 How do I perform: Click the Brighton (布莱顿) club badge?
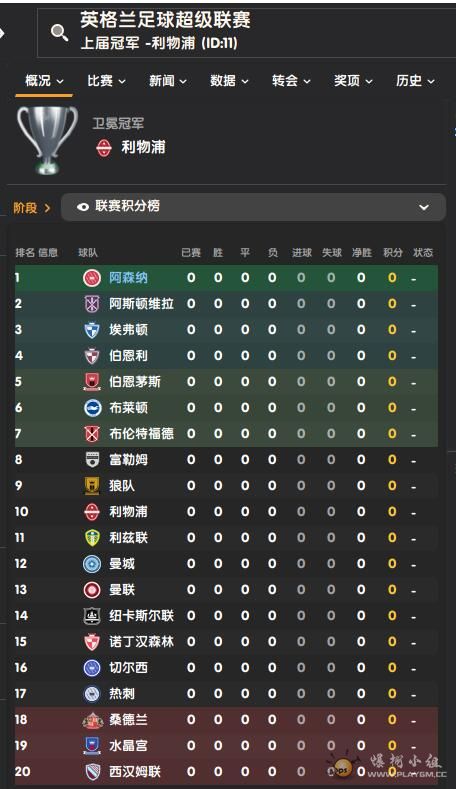92,408
